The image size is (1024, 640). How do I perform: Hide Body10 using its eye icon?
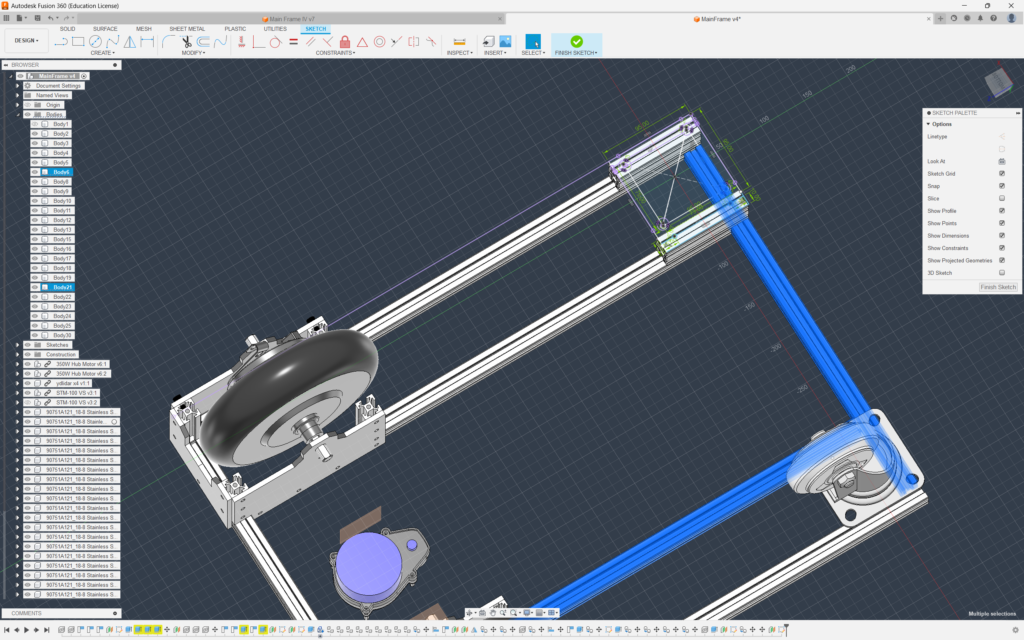(x=34, y=201)
